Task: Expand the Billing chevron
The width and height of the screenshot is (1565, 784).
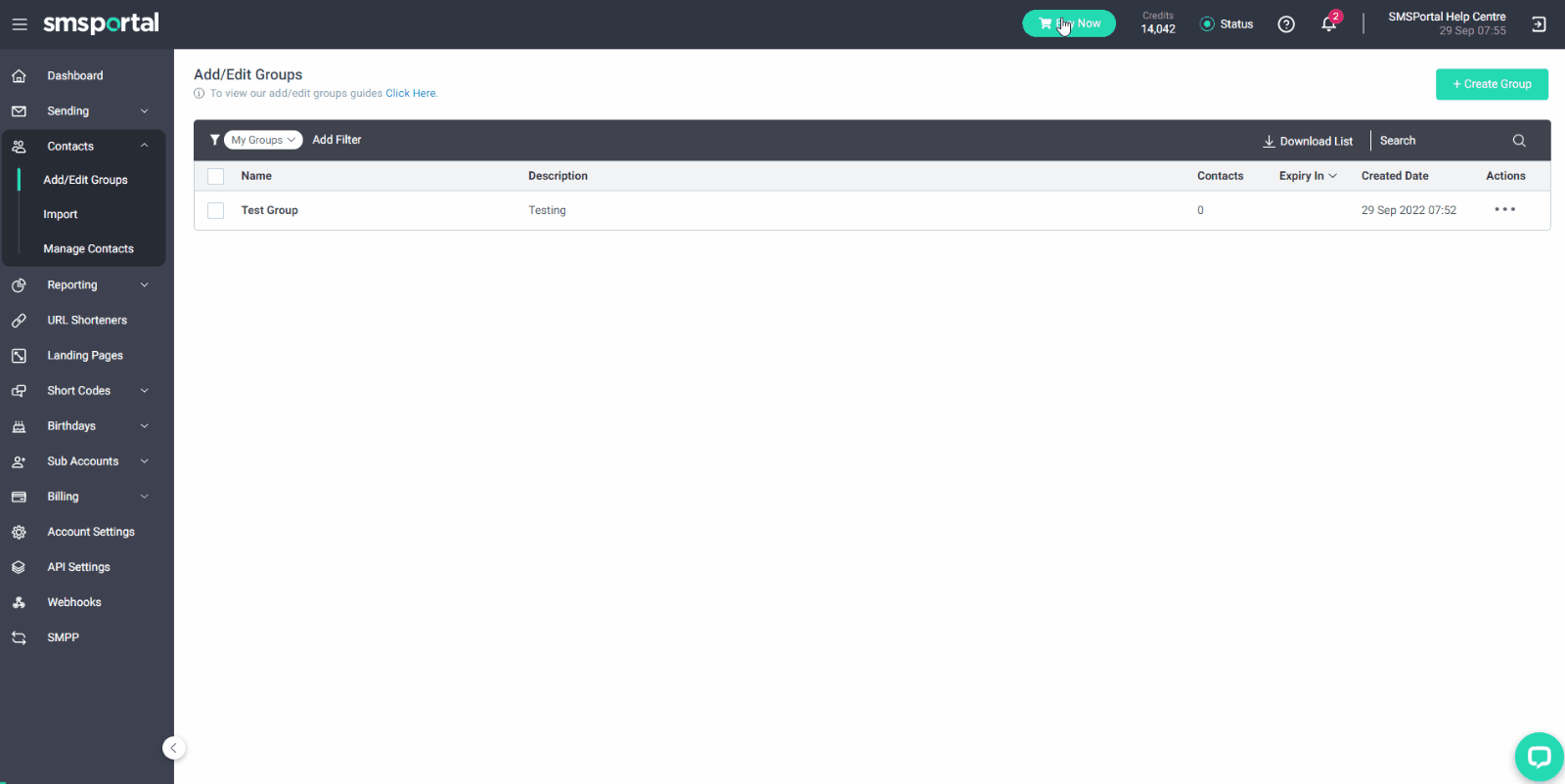Action: click(145, 497)
